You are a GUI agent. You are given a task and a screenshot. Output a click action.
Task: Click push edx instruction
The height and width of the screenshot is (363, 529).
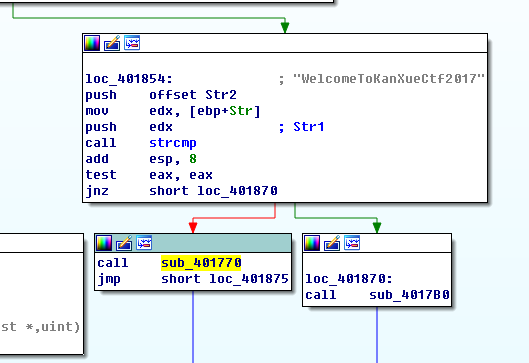coord(129,127)
